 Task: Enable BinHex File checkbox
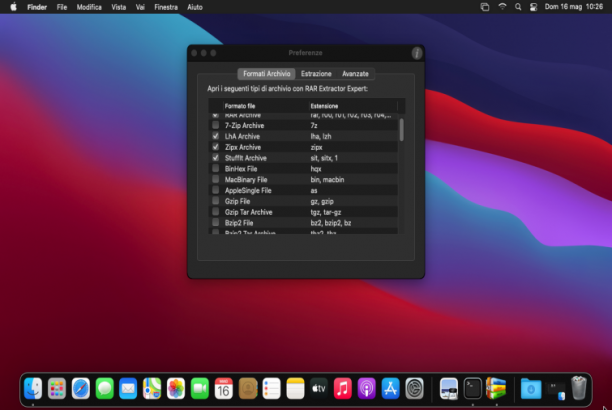coord(215,169)
